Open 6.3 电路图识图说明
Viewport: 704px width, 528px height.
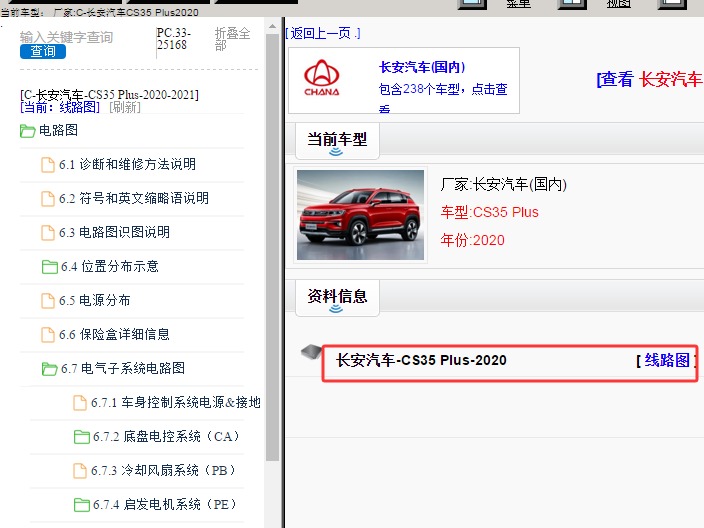click(x=114, y=232)
